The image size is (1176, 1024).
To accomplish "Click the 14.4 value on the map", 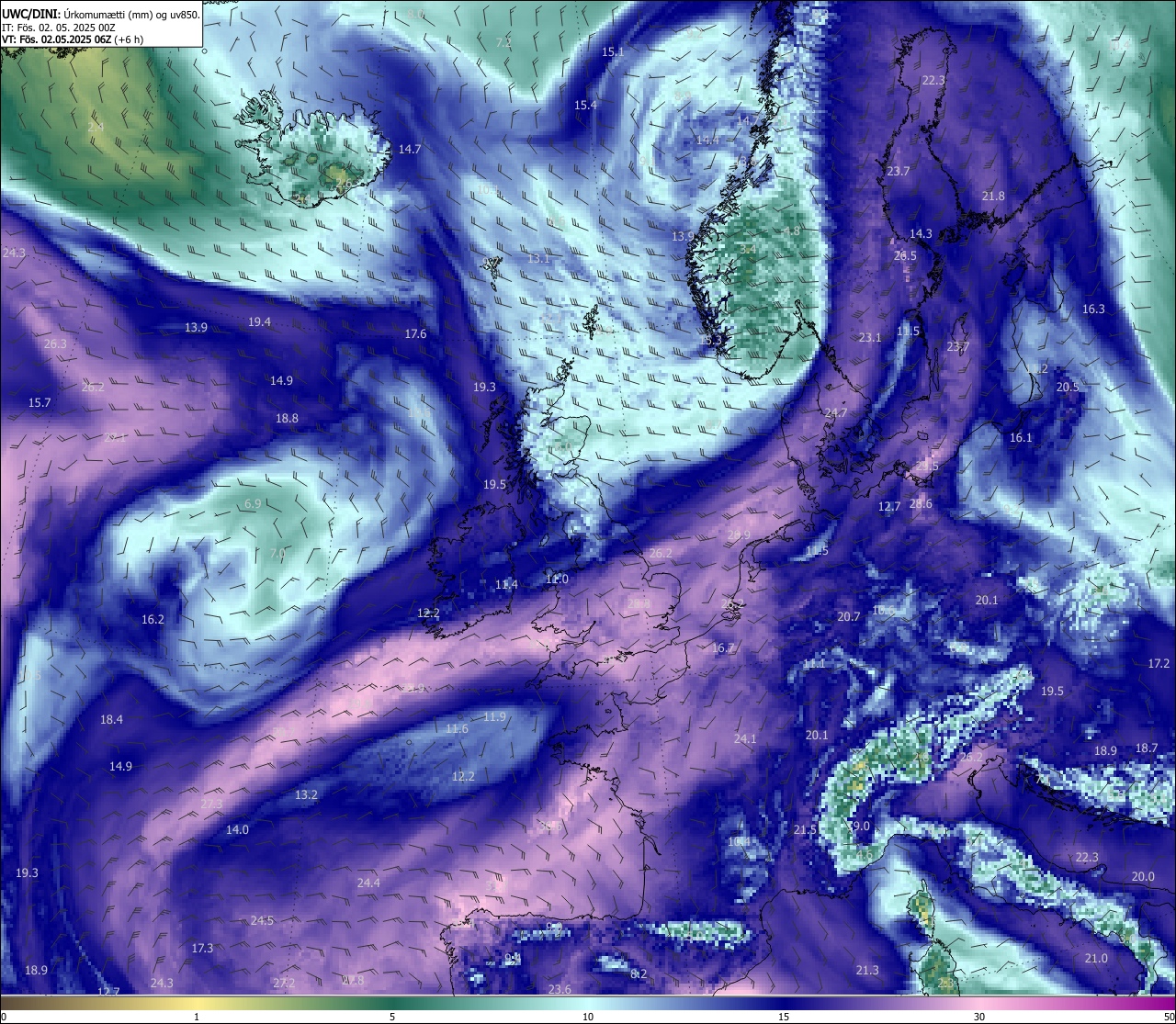I will click(x=707, y=141).
